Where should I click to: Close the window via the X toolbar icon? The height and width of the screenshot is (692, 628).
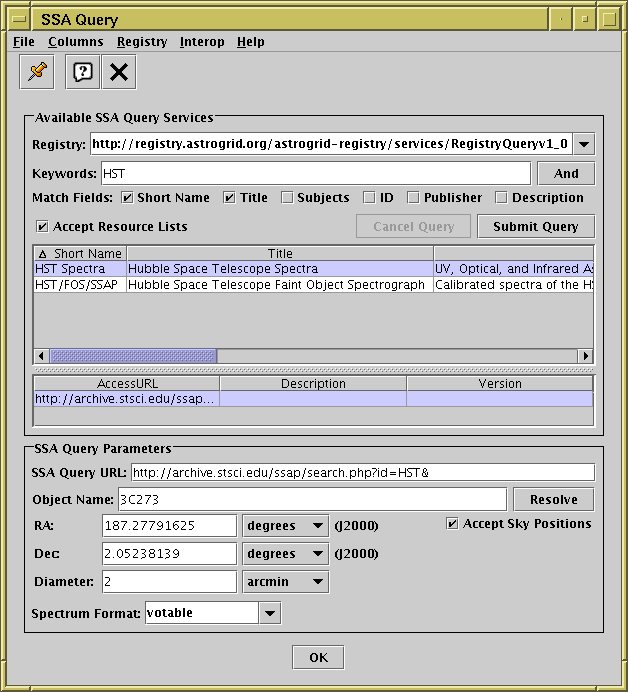click(x=119, y=72)
